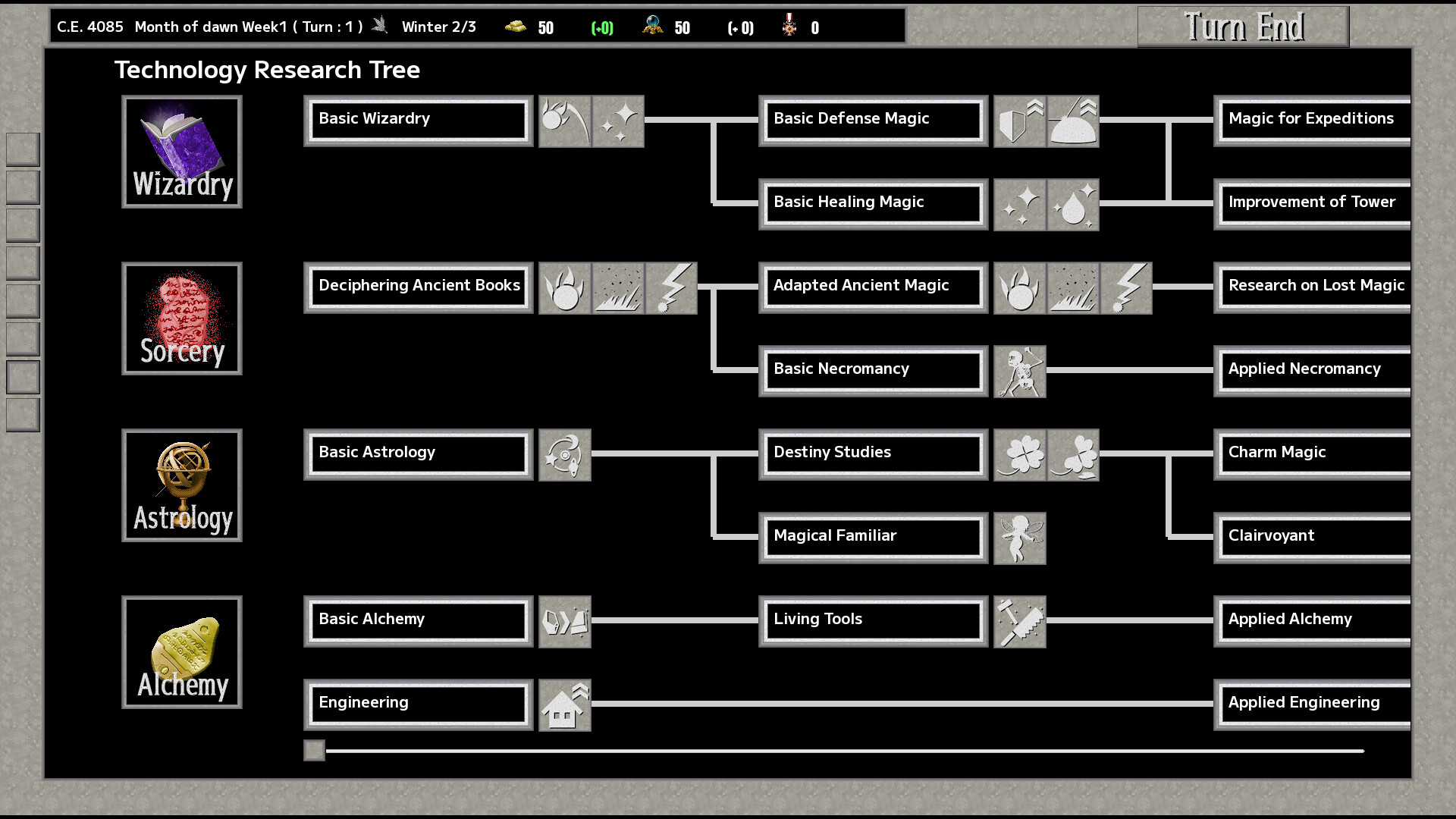Select the Engineering technology
Image resolution: width=1456 pixels, height=819 pixels.
(x=419, y=704)
